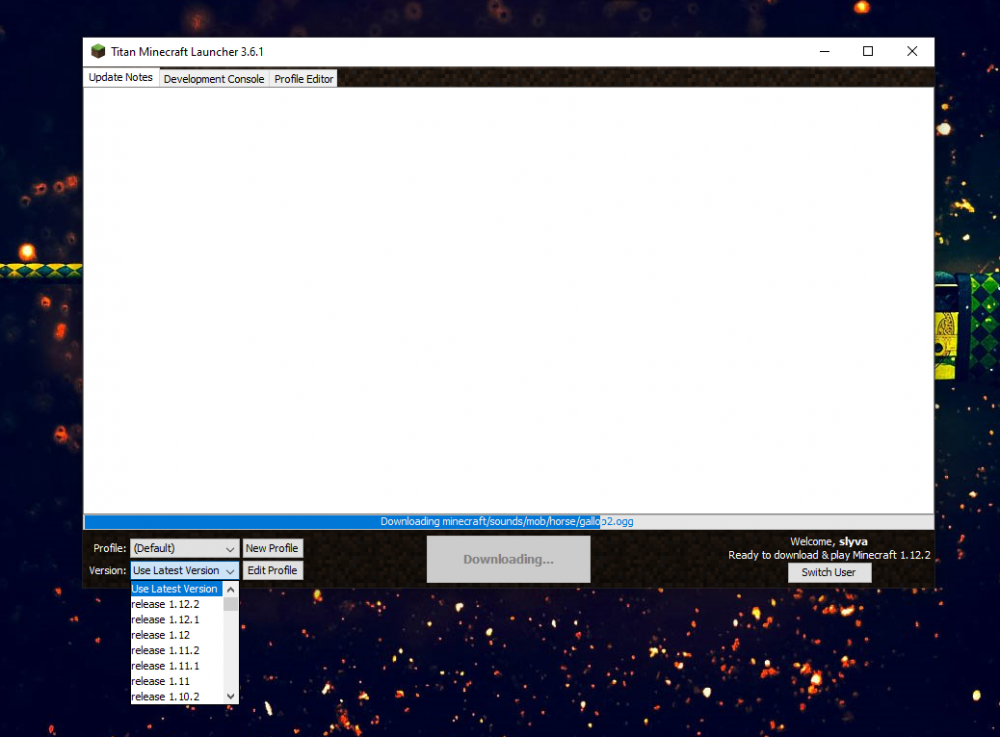Click the Ready to download & play text
The image size is (1000, 737).
tap(829, 555)
